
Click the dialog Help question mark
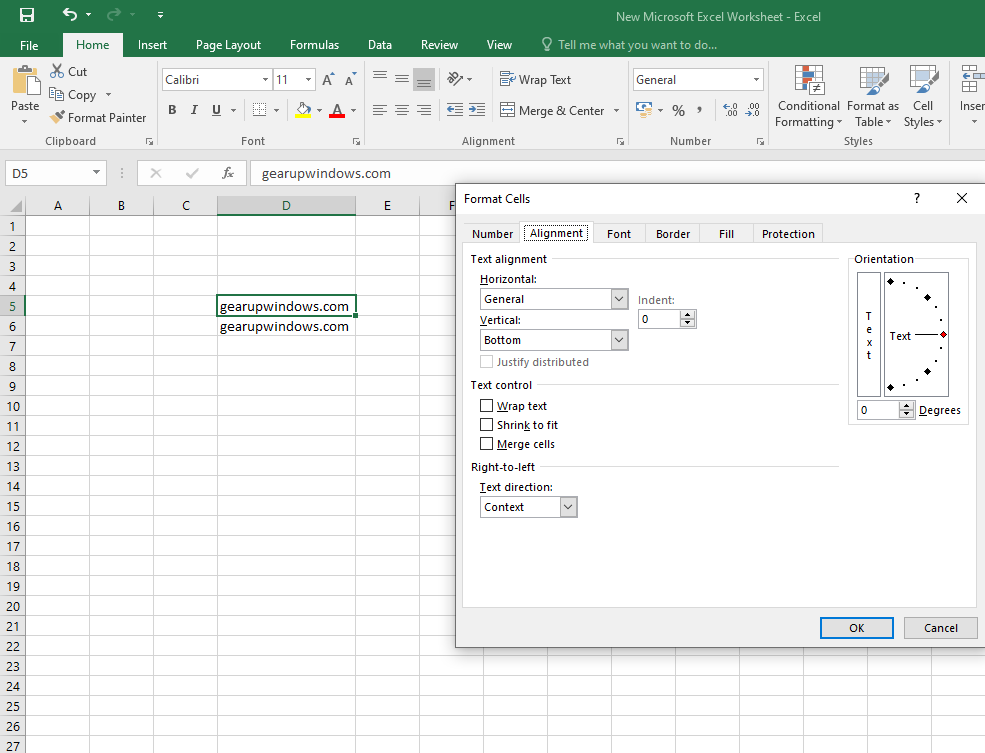(x=917, y=198)
